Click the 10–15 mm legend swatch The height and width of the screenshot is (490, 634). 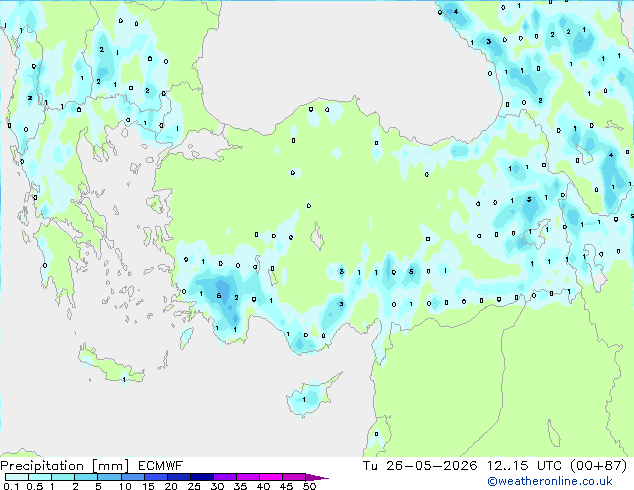pos(133,477)
